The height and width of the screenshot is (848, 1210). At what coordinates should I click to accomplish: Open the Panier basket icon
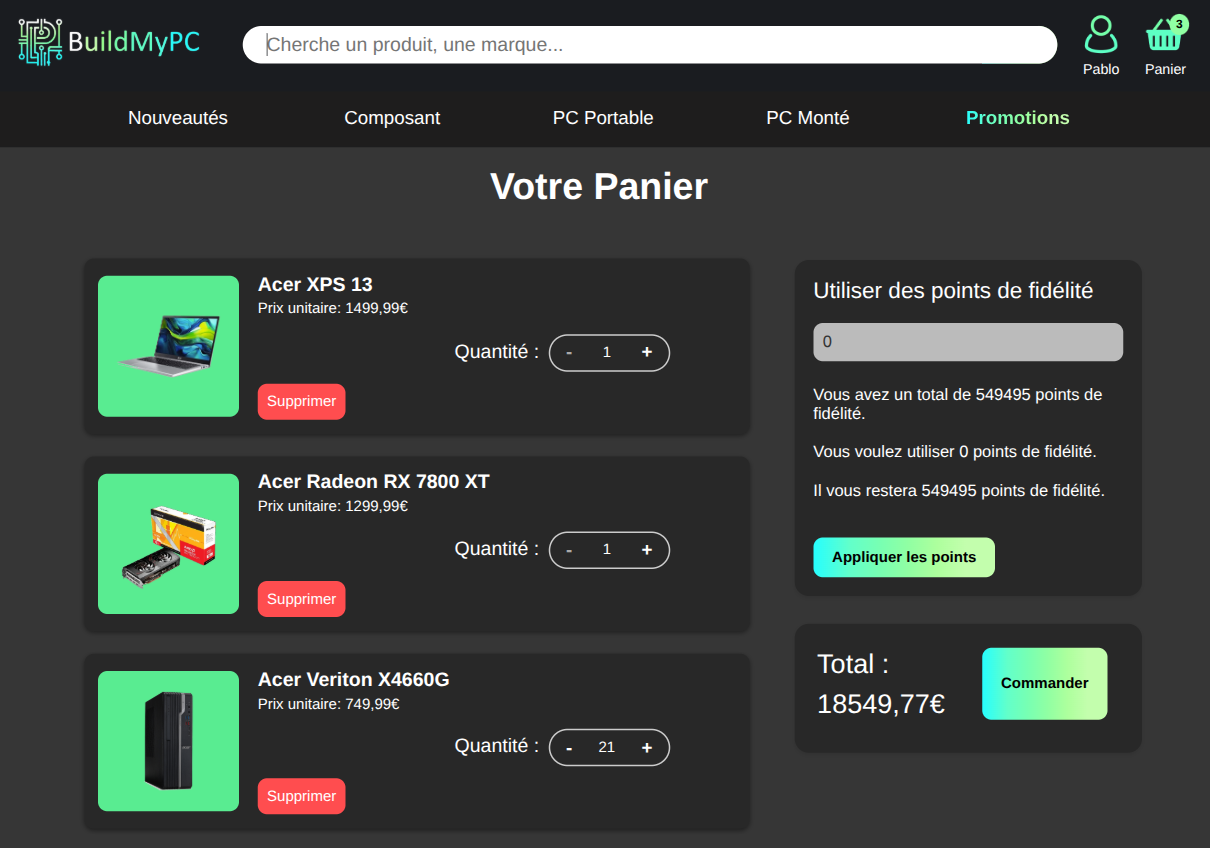coord(1165,34)
